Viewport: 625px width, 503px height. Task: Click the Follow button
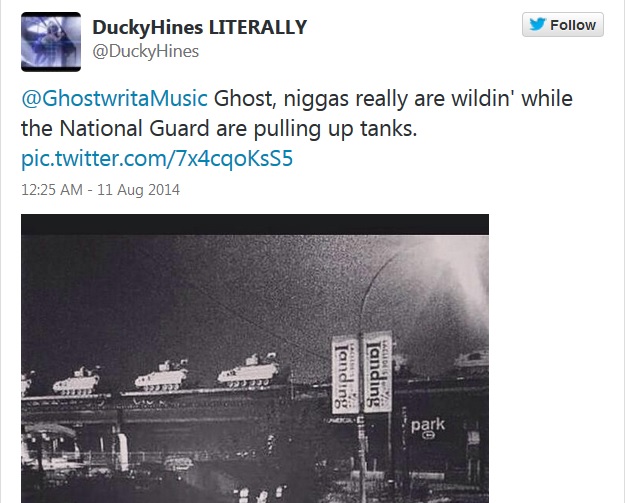click(x=563, y=25)
